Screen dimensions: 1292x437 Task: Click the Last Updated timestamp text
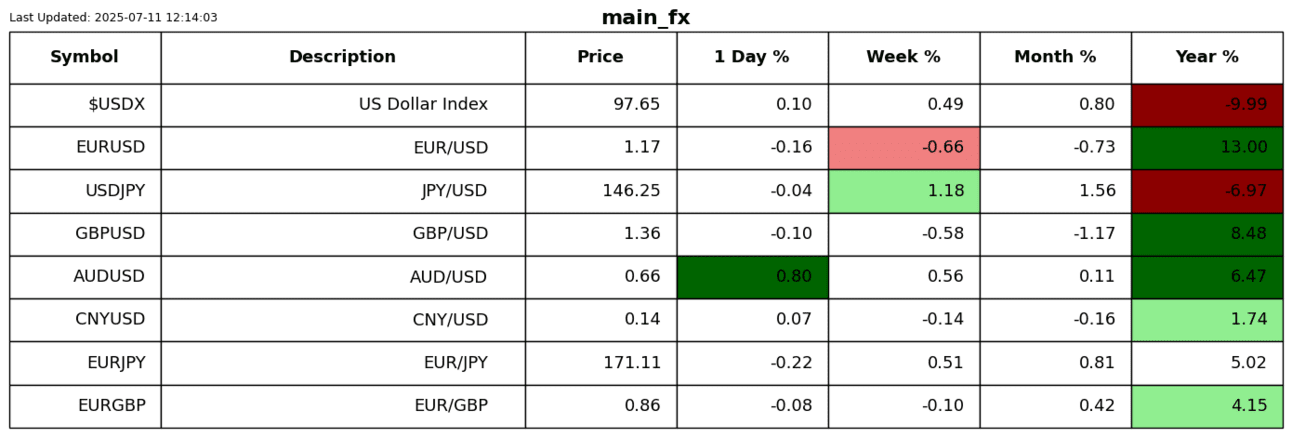click(x=113, y=18)
